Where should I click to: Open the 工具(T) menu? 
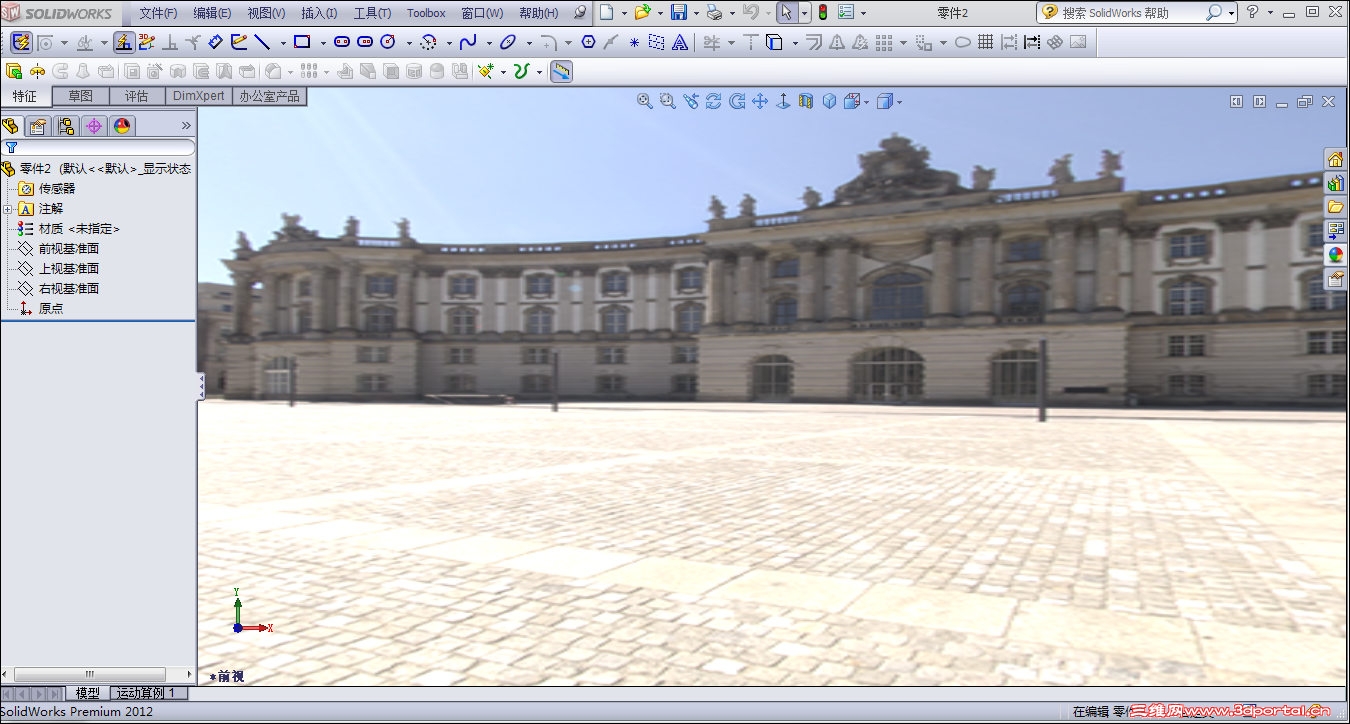pos(372,13)
